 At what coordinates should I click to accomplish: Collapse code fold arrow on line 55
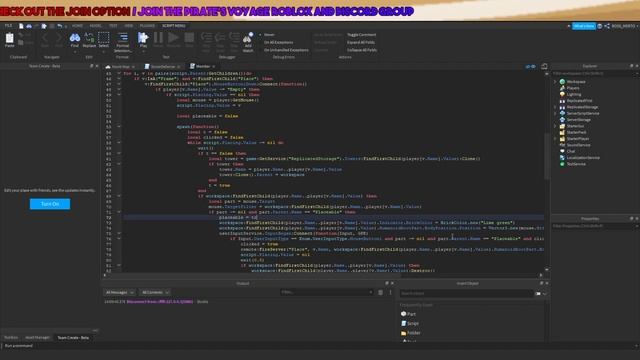(x=119, y=127)
